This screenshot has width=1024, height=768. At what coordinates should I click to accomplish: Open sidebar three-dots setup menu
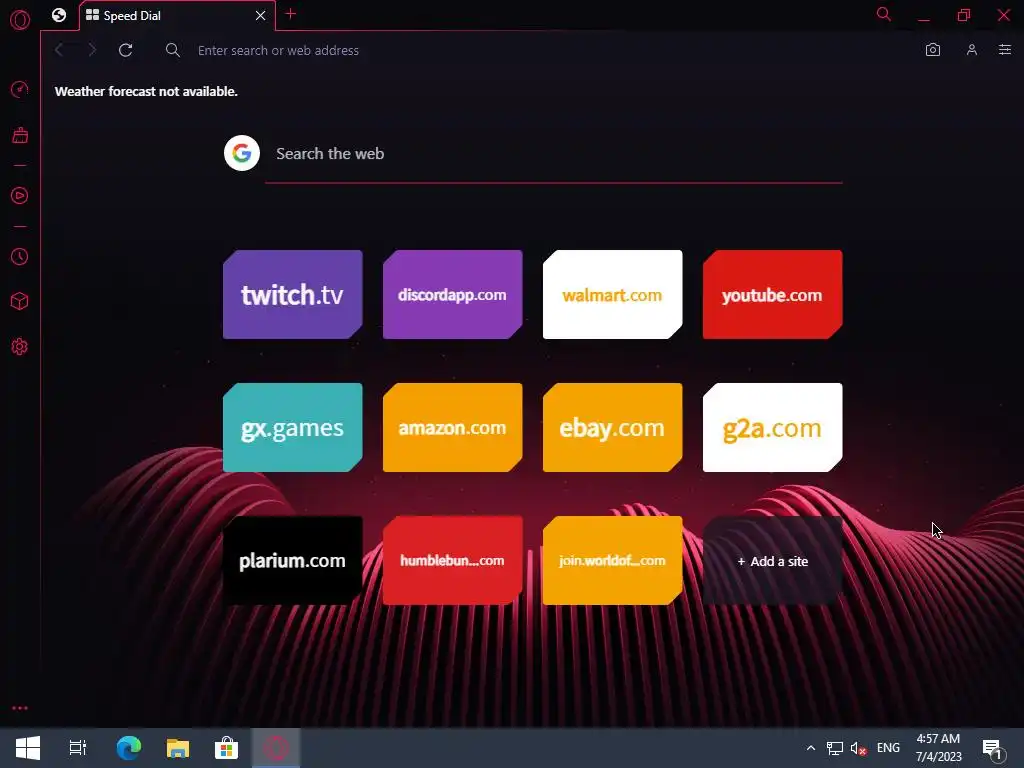pos(20,708)
